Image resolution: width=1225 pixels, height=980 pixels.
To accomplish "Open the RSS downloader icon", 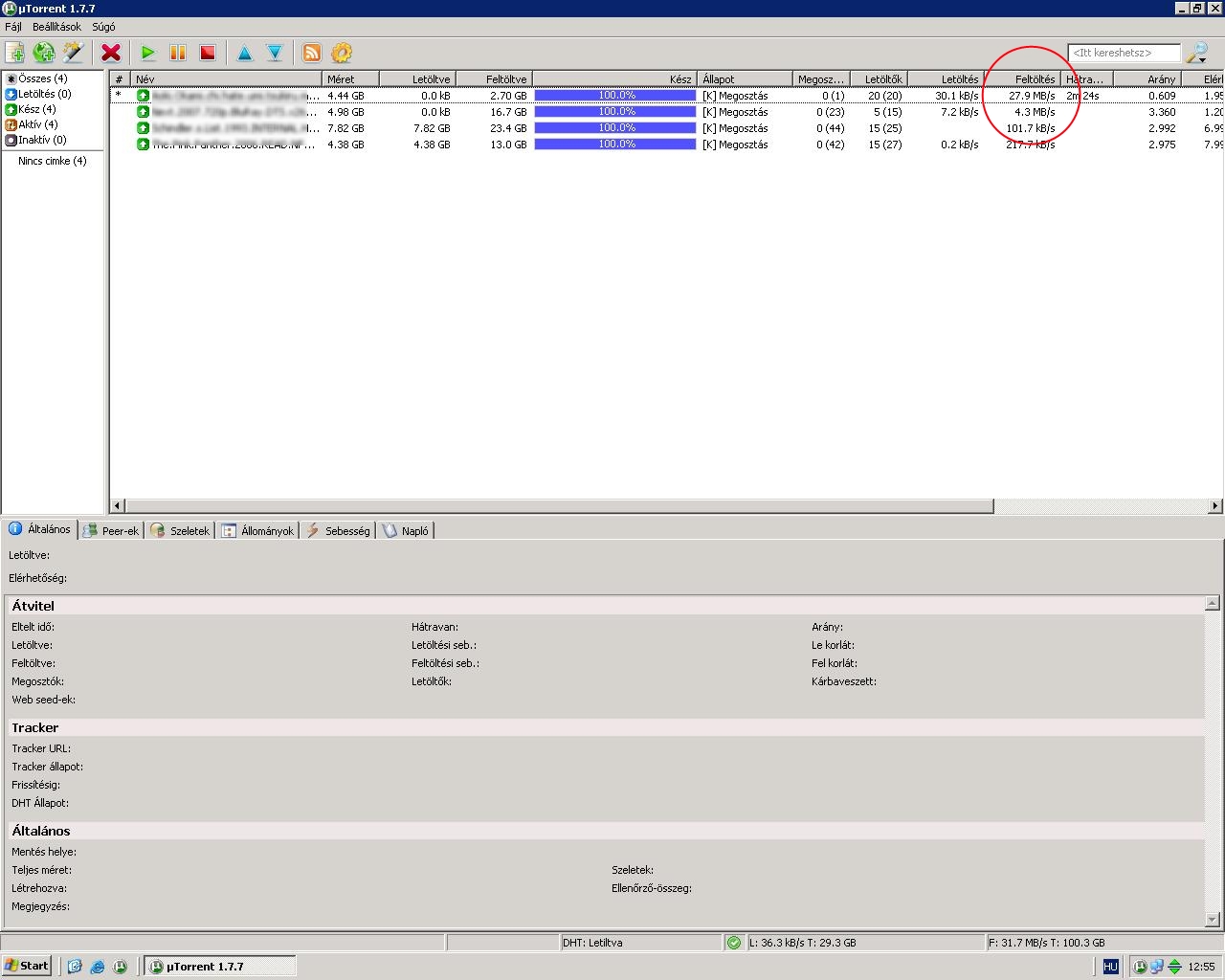I will [x=312, y=53].
